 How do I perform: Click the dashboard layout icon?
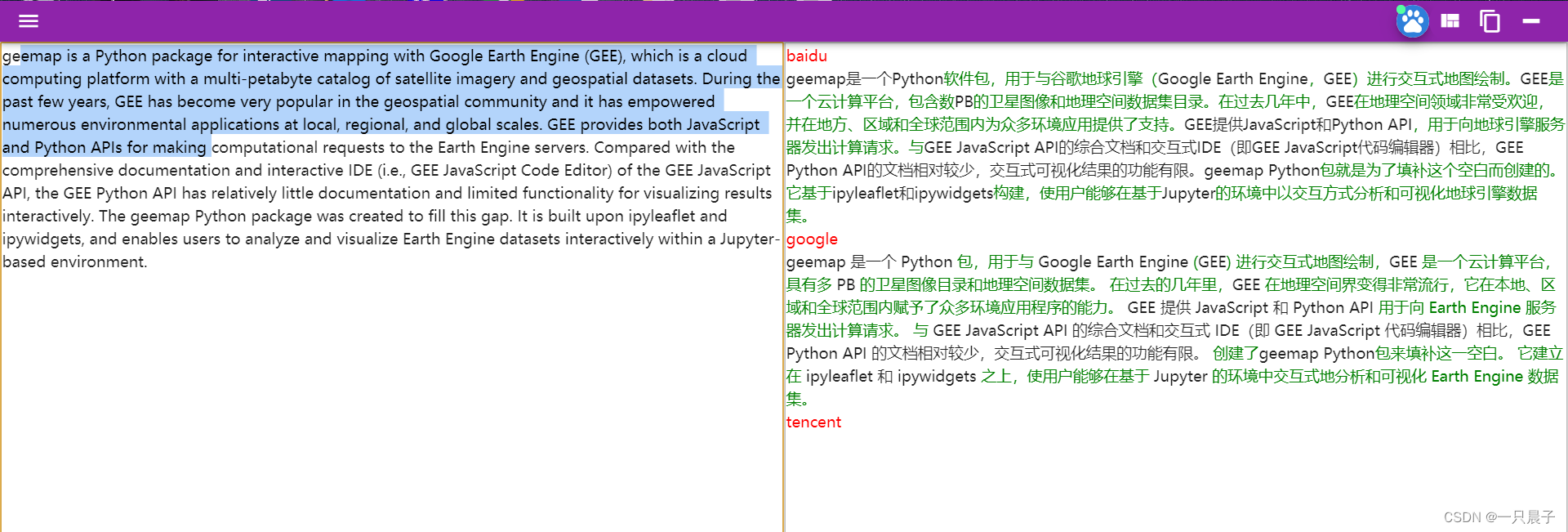click(x=1450, y=21)
